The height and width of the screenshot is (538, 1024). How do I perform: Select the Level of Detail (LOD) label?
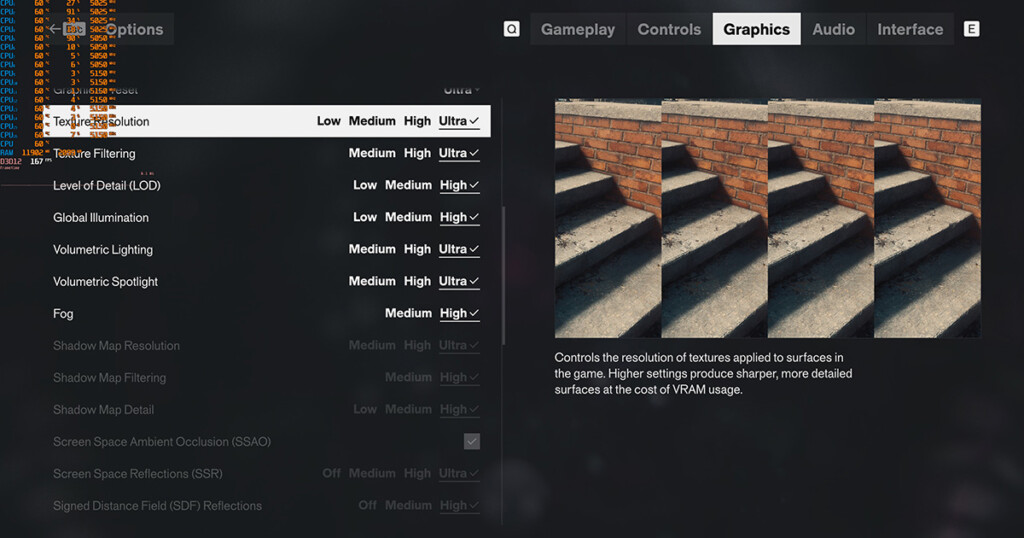tap(106, 185)
